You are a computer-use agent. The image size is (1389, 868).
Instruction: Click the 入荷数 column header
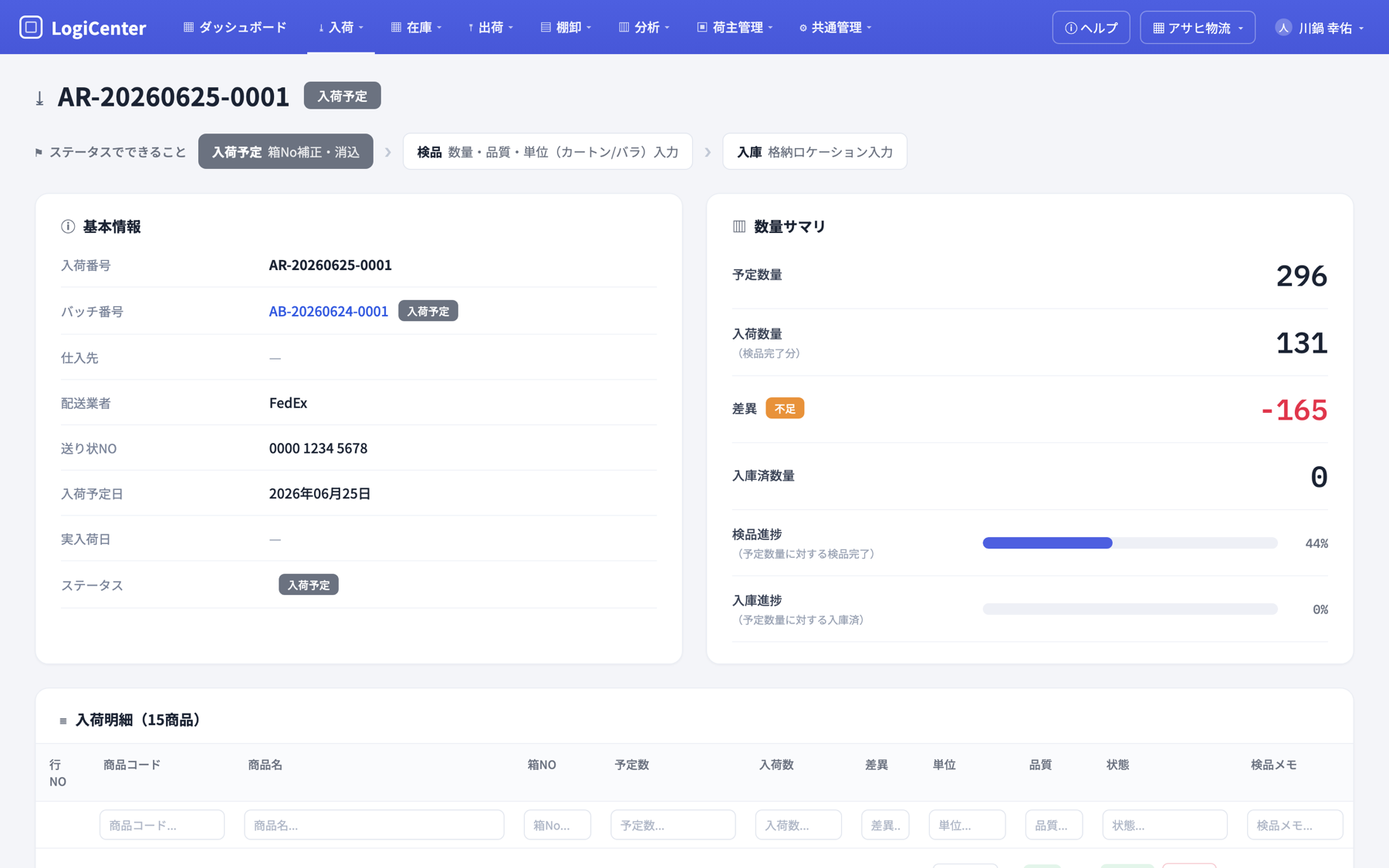pos(776,765)
